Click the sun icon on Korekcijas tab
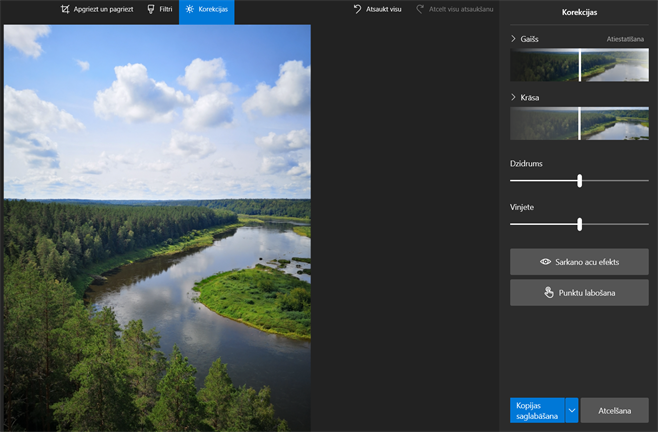 pyautogui.click(x=190, y=9)
